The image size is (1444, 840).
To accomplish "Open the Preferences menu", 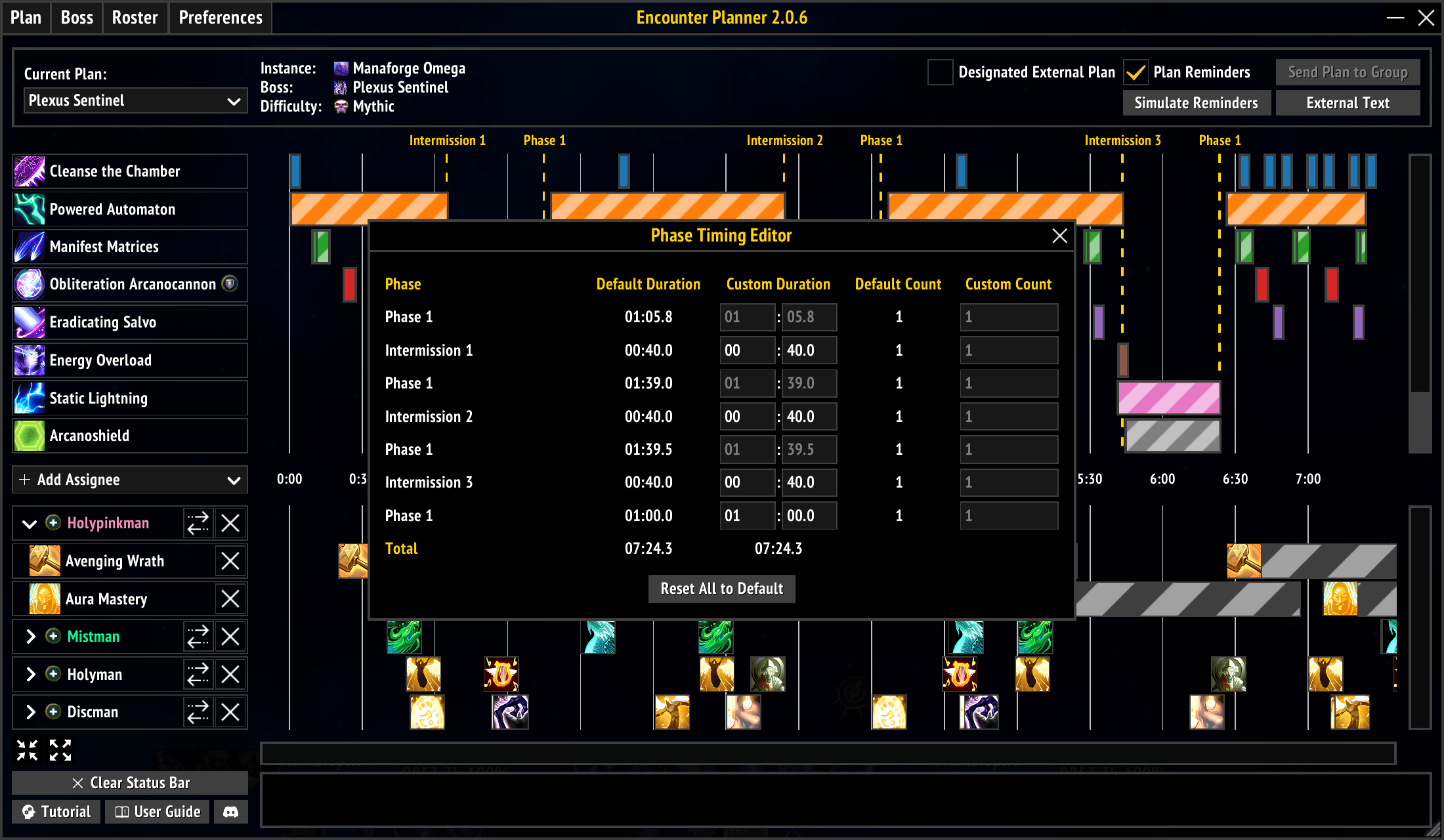I will coord(221,18).
